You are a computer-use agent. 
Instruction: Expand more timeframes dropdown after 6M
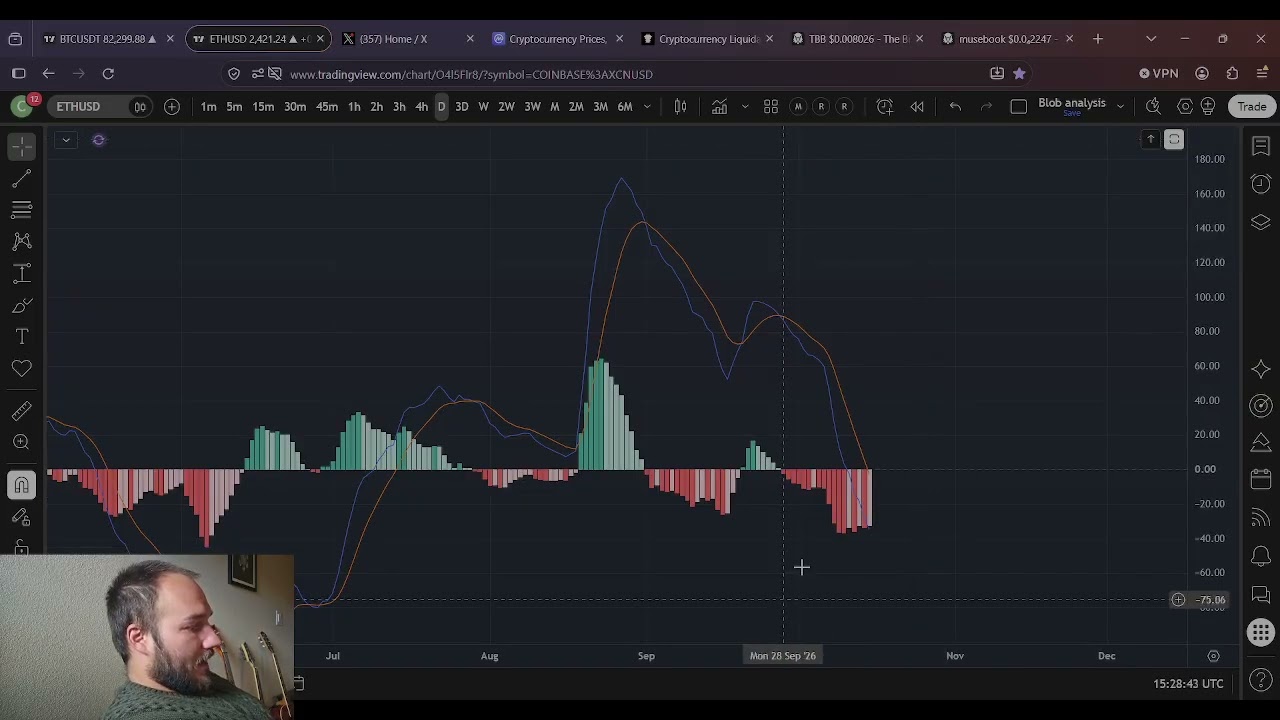(x=647, y=107)
